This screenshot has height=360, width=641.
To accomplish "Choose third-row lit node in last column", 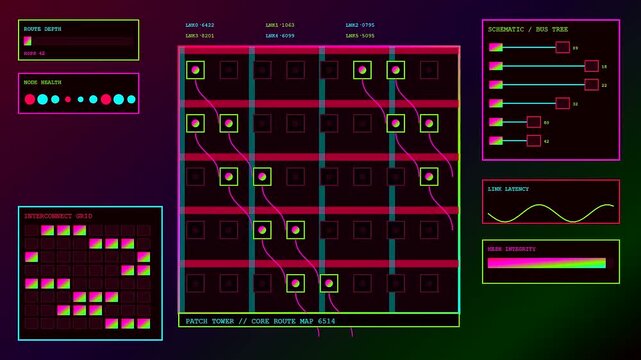I will 429,177.
